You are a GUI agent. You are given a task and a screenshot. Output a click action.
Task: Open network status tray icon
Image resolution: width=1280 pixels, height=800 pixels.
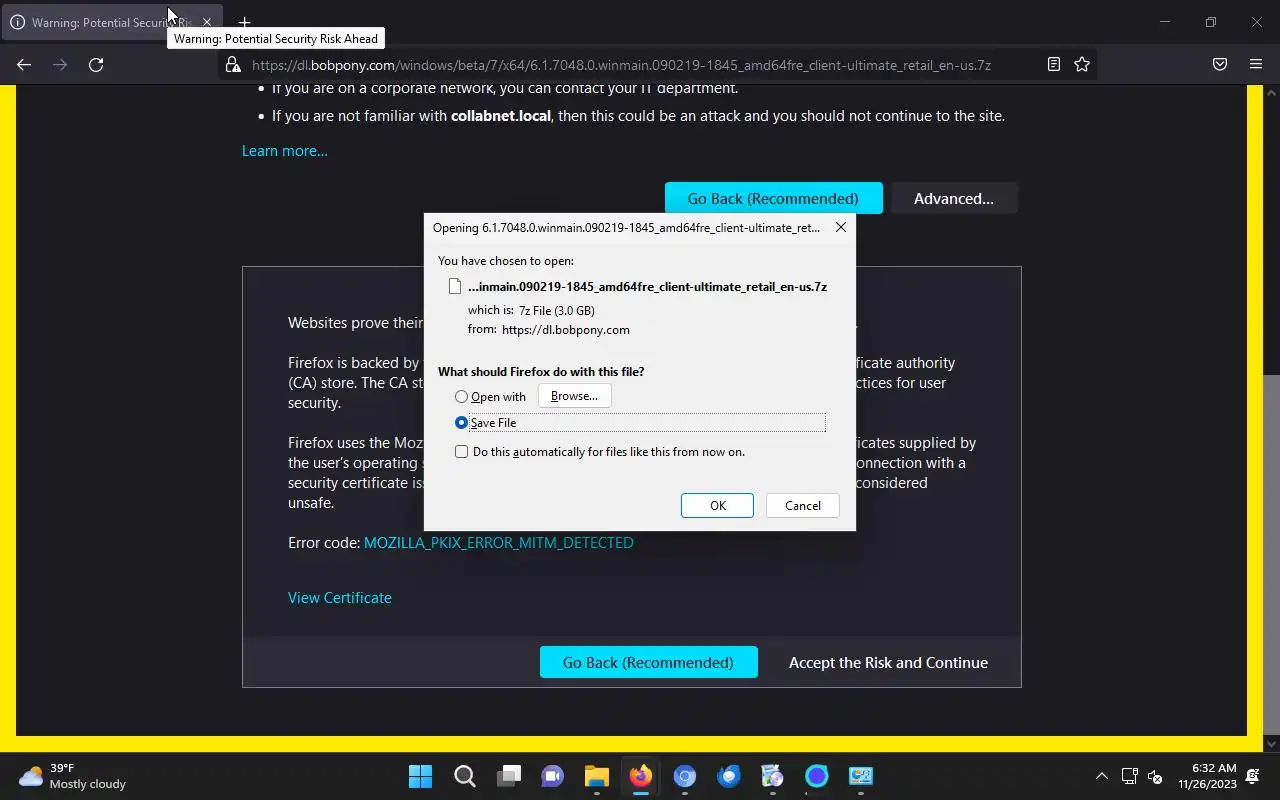pyautogui.click(x=1130, y=776)
